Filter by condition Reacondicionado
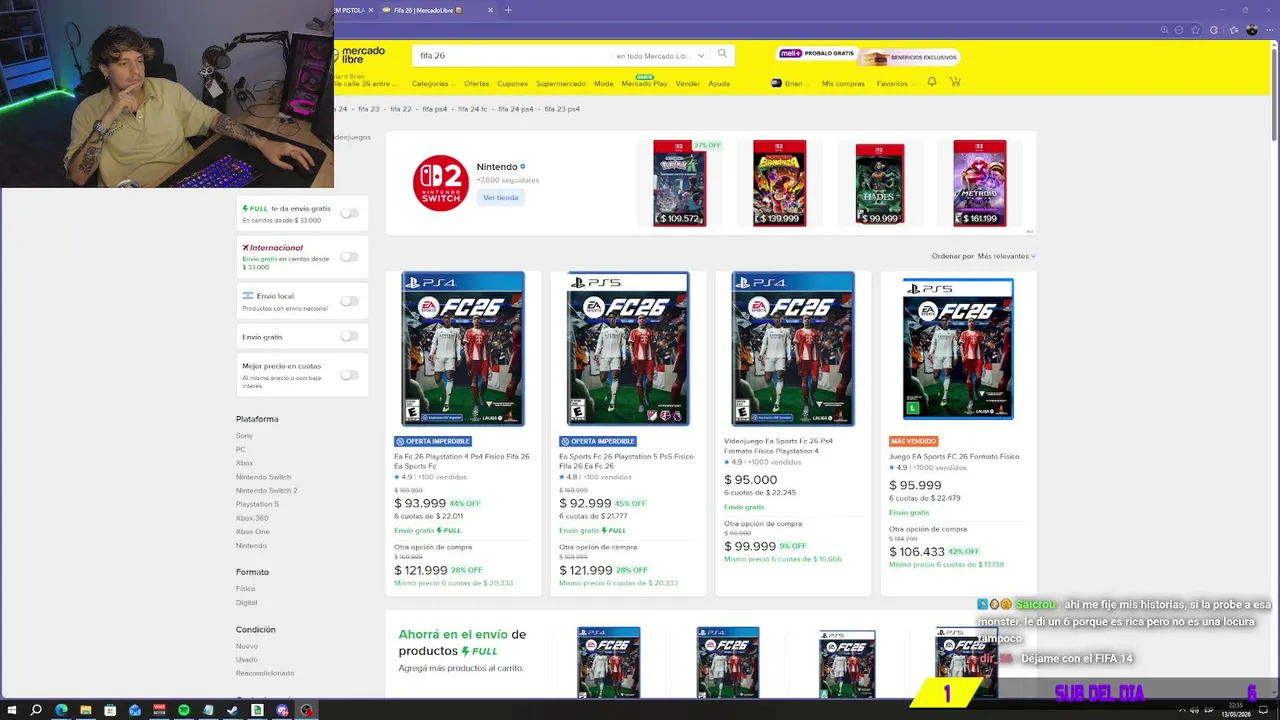The width and height of the screenshot is (1280, 720). pyautogui.click(x=265, y=674)
